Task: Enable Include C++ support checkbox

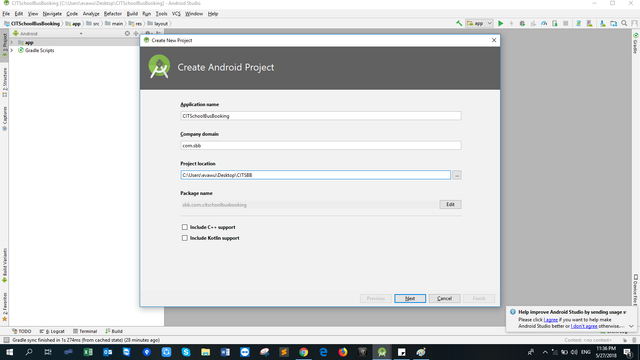Action: [x=184, y=227]
